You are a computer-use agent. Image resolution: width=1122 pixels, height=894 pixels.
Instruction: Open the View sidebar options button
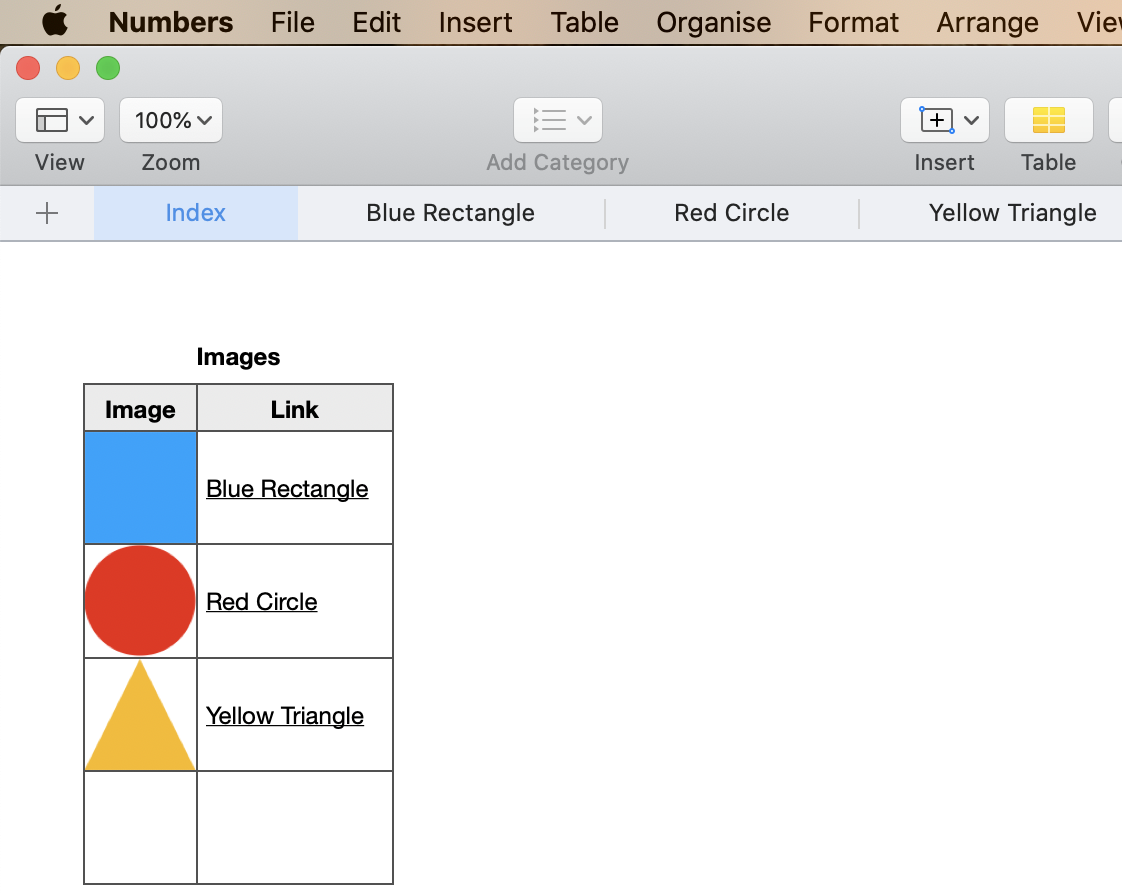[x=60, y=120]
